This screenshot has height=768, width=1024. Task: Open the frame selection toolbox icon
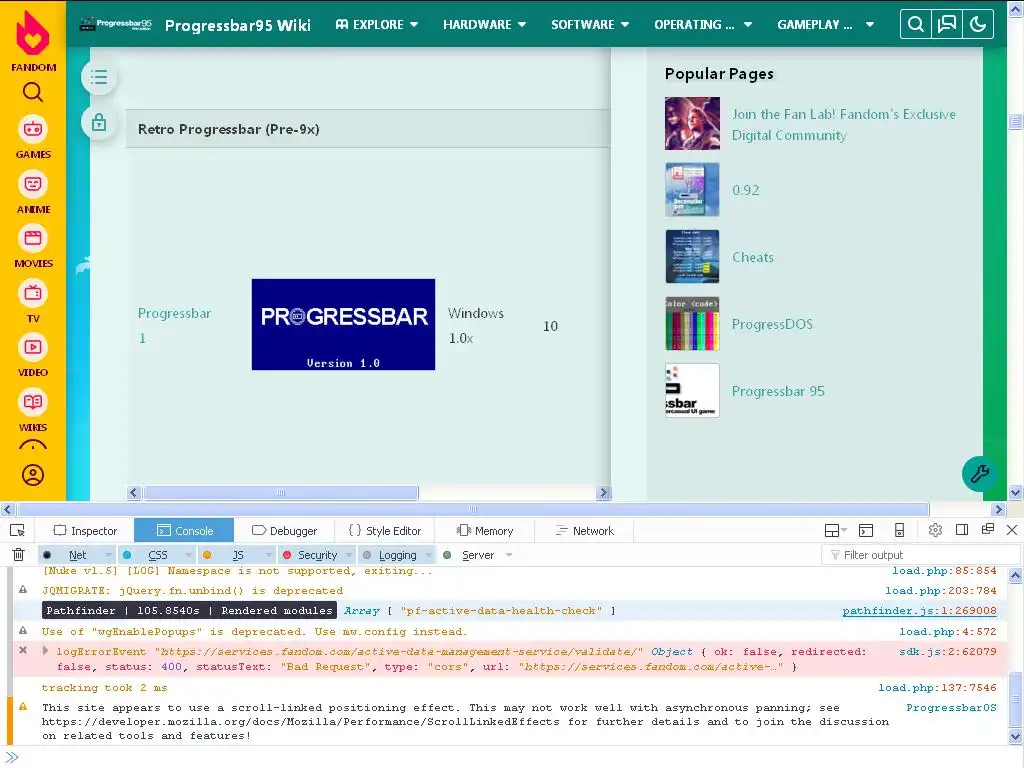click(x=835, y=530)
